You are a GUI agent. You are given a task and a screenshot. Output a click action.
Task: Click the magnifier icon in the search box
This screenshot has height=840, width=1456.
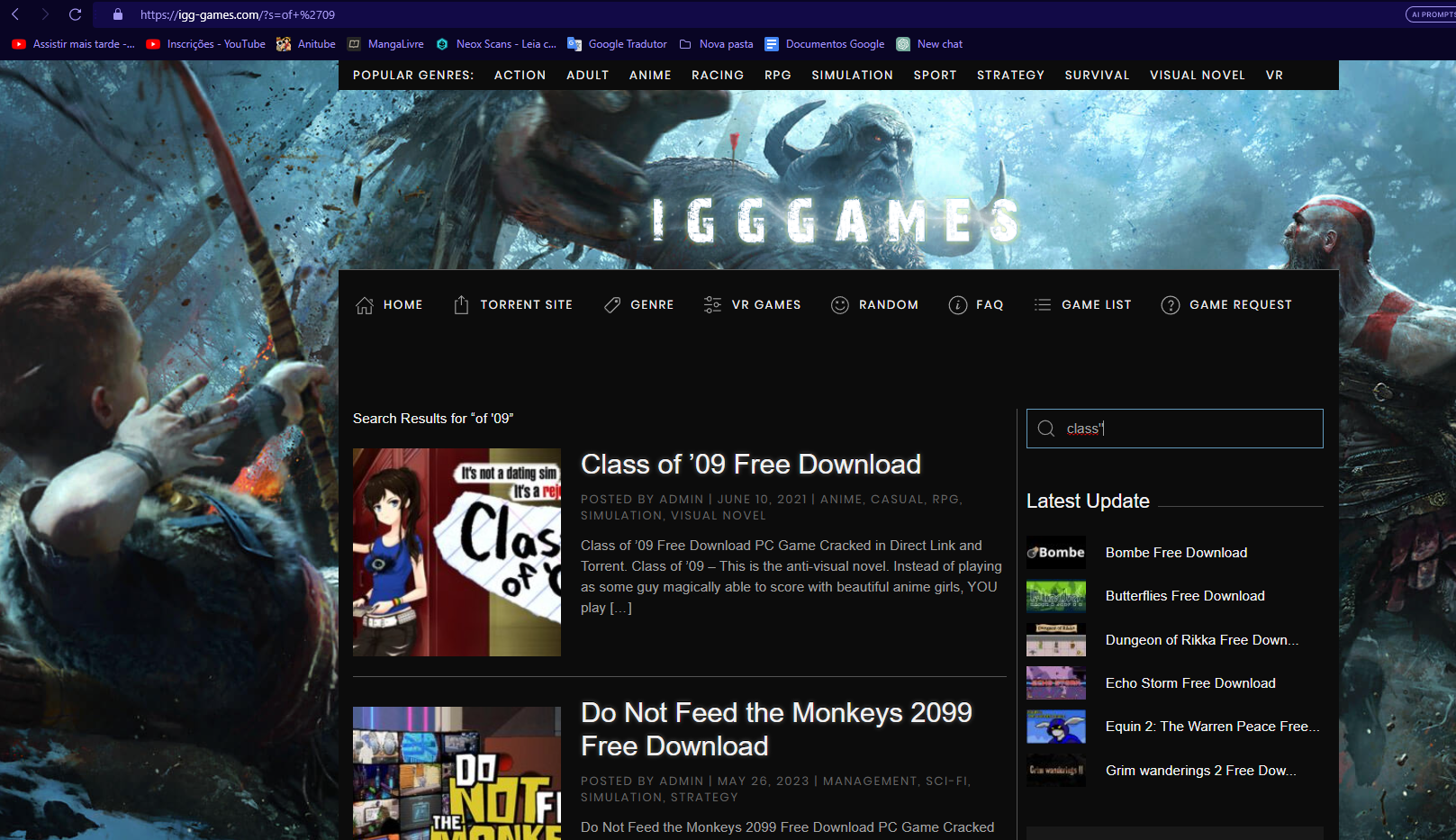click(1046, 429)
